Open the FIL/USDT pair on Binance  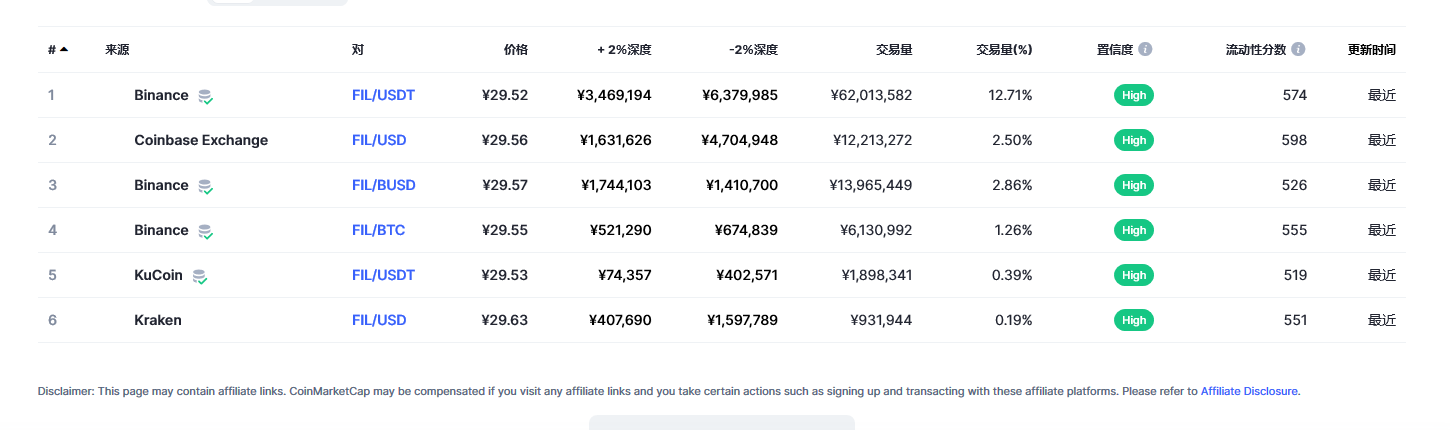[x=383, y=95]
